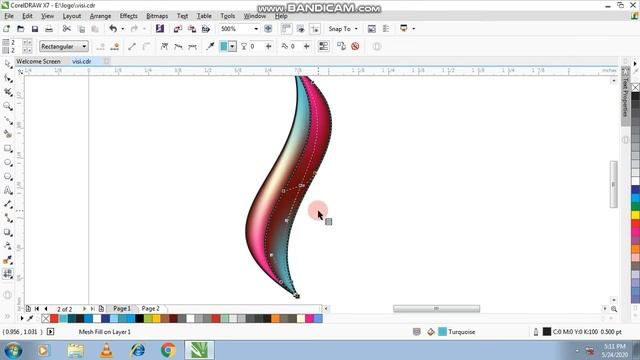Select the Rectangle tool in toolbox
640x360 pixels.
[x=8, y=149]
